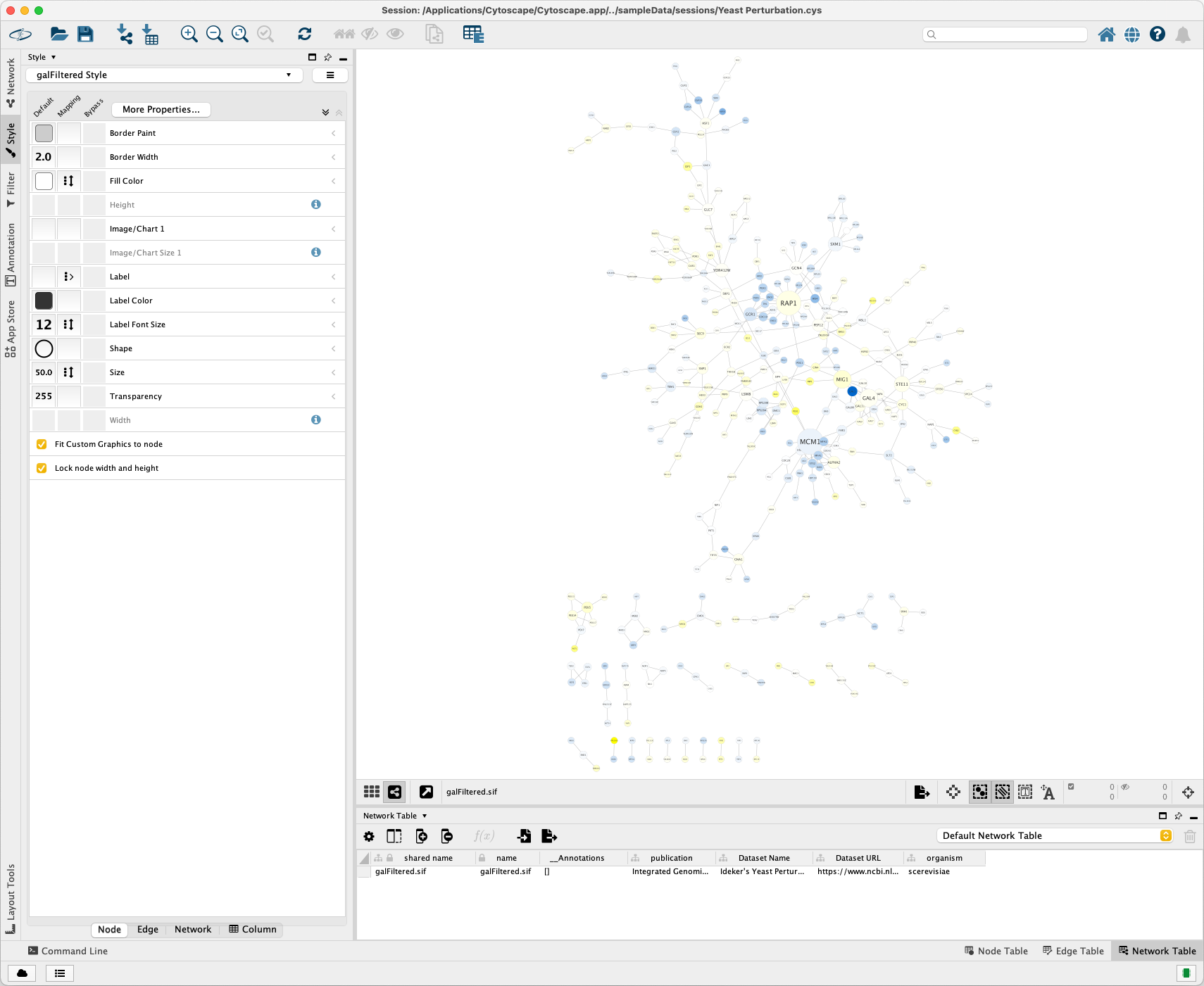Click the Home icon in toolbar
This screenshot has width=1204, height=986.
(x=1106, y=34)
